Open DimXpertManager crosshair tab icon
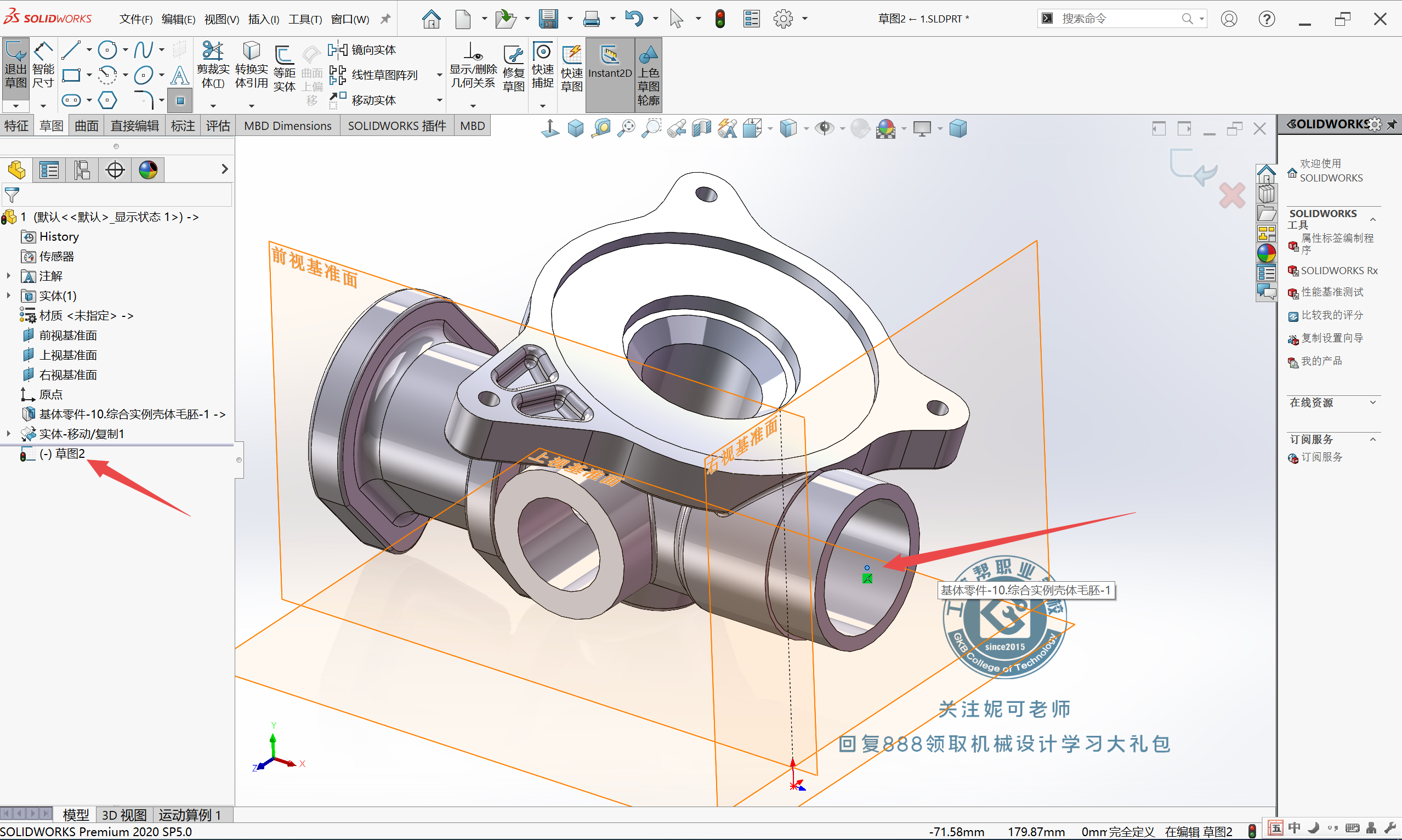This screenshot has width=1402, height=840. 115,169
